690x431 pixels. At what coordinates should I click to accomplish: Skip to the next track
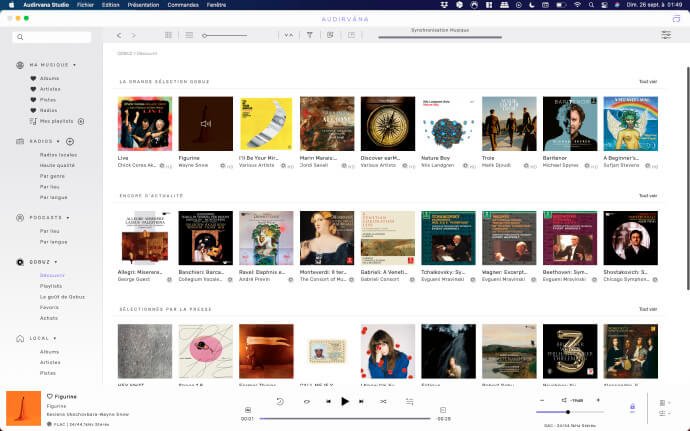pyautogui.click(x=361, y=401)
